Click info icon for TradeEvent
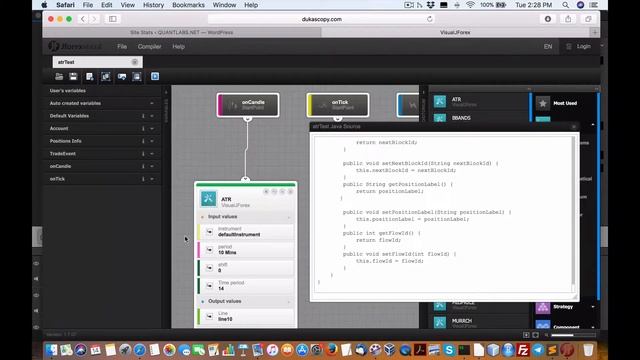 143,154
